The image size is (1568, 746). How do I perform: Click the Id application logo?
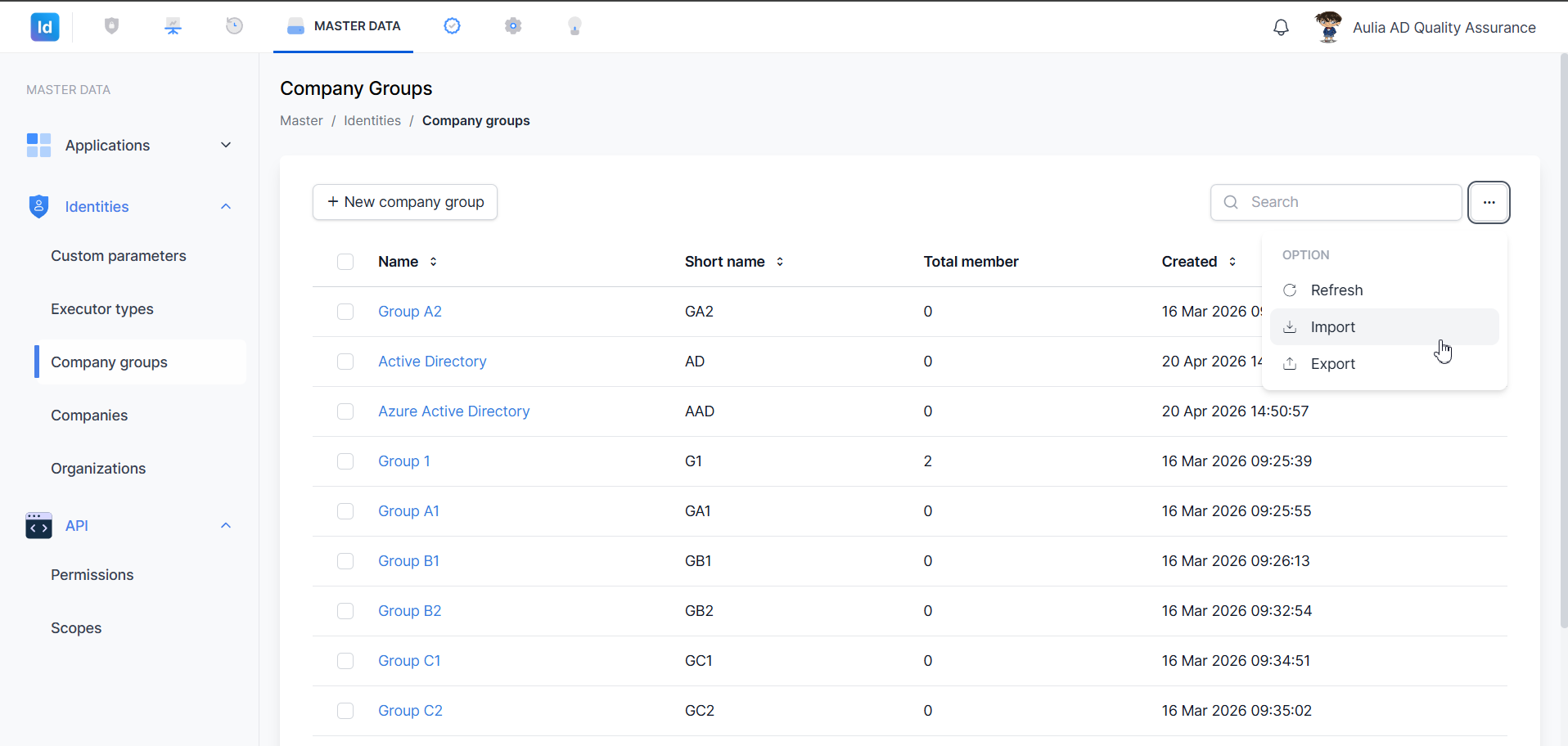tap(45, 27)
